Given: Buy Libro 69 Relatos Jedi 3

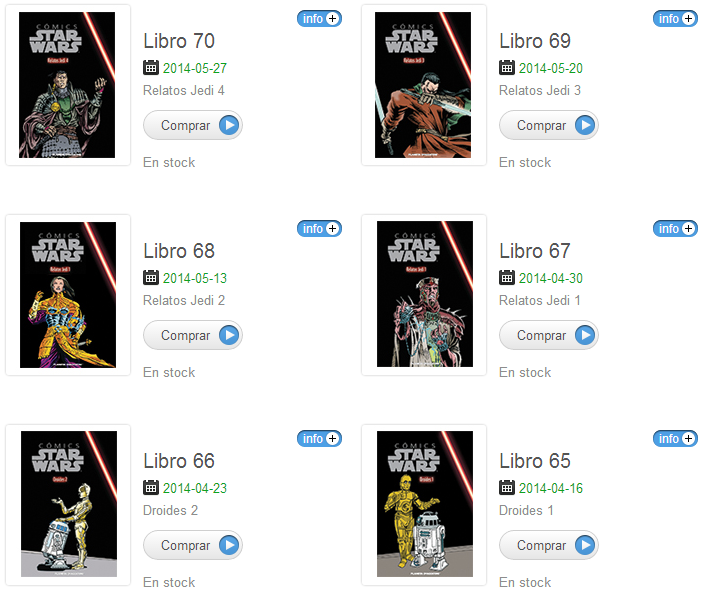Looking at the screenshot, I should (549, 125).
